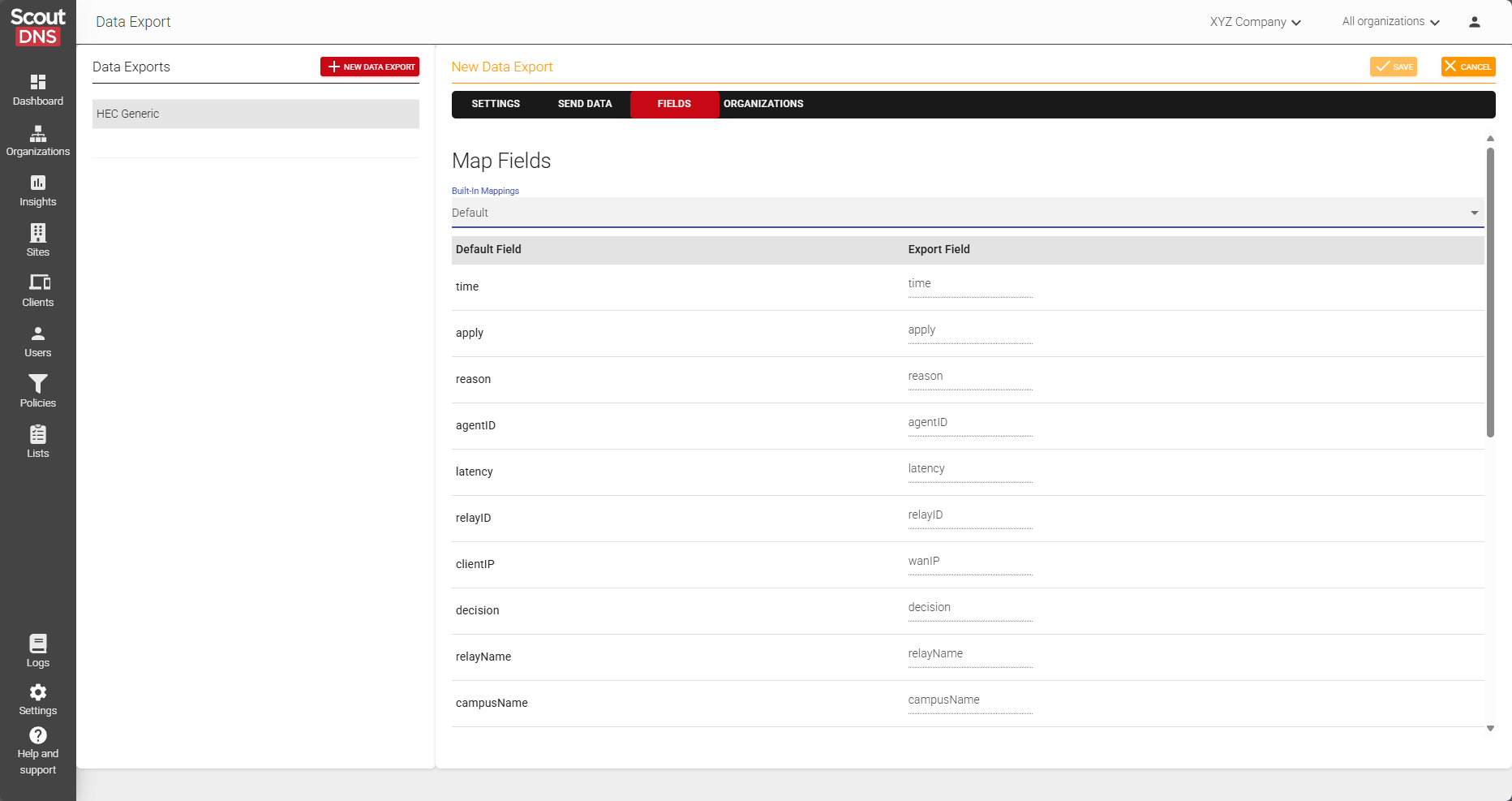The image size is (1512, 801).
Task: Click the user account profile icon
Action: [1474, 22]
